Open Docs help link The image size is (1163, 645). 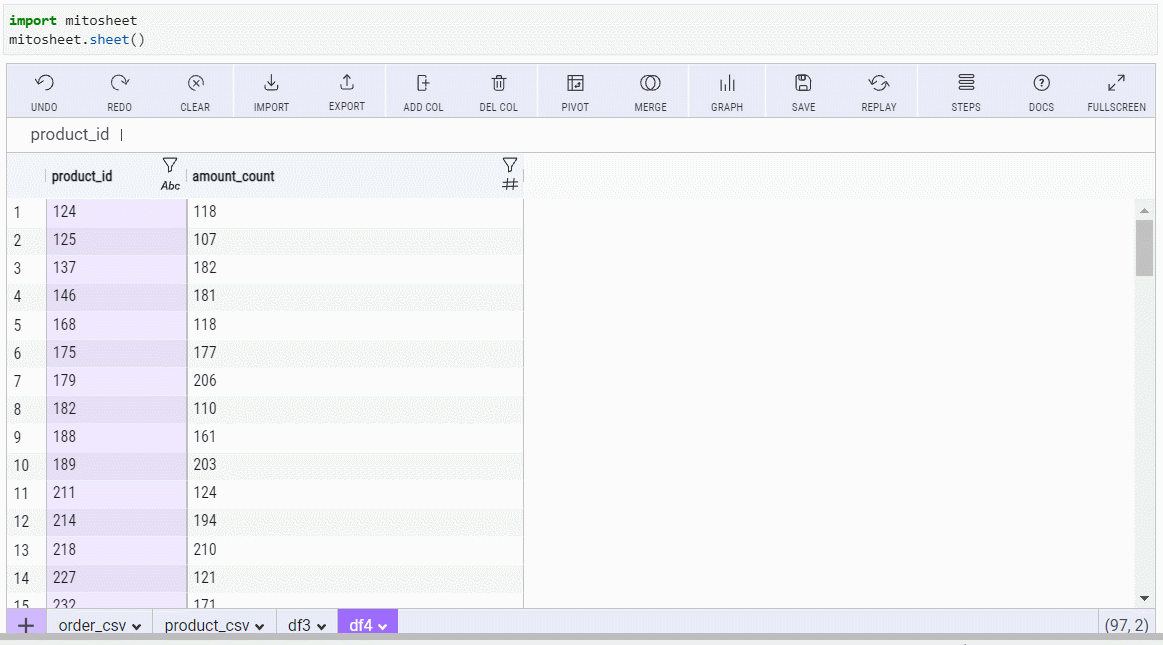point(1041,84)
